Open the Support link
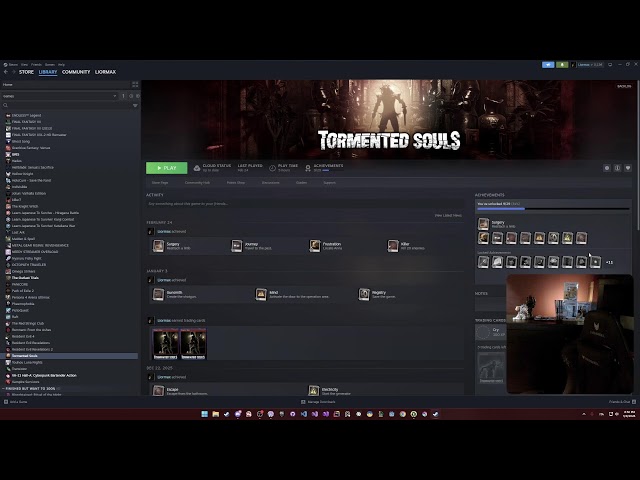The height and width of the screenshot is (480, 640). pyautogui.click(x=329, y=182)
